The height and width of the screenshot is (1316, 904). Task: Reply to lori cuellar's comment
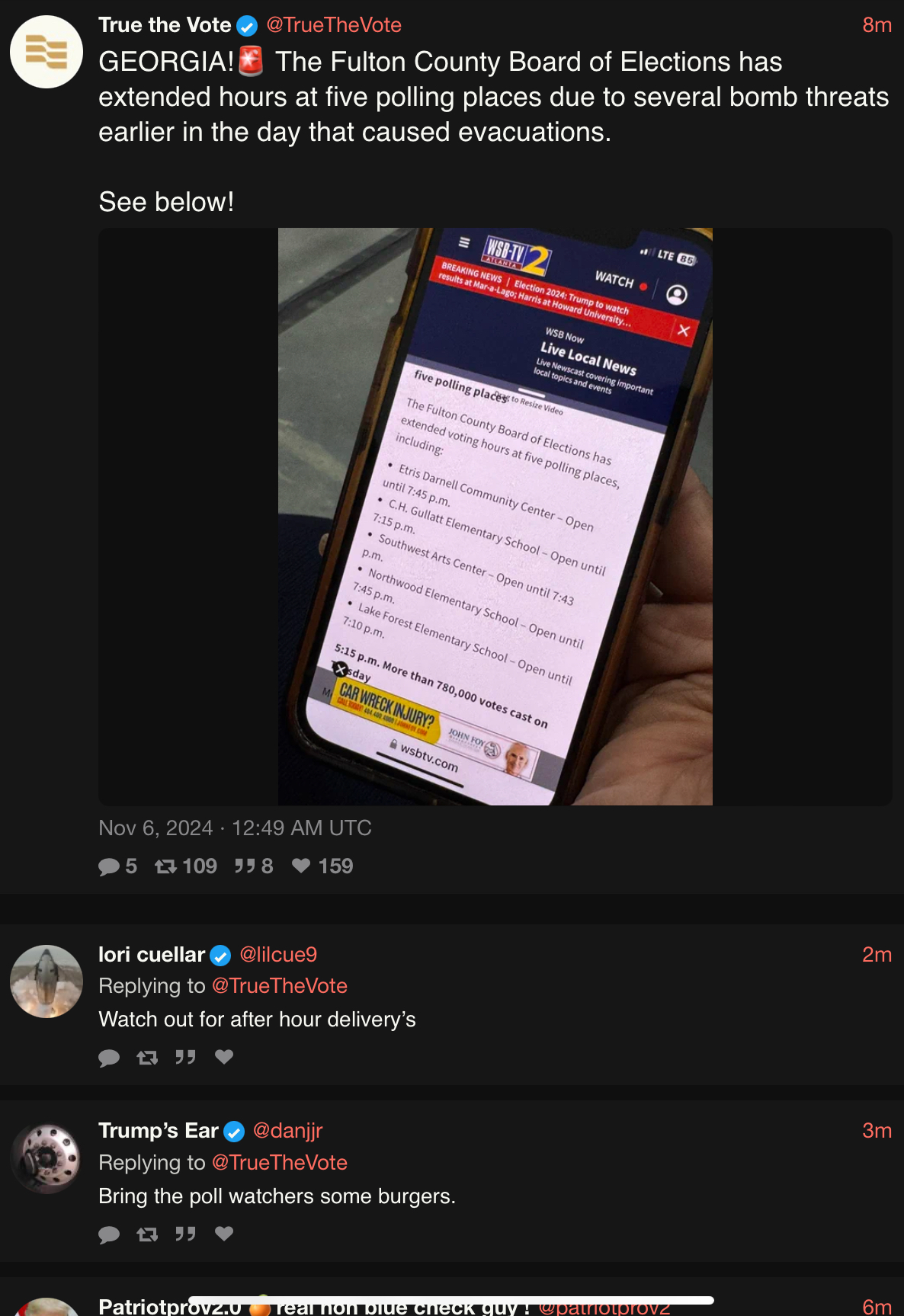pyautogui.click(x=109, y=1058)
